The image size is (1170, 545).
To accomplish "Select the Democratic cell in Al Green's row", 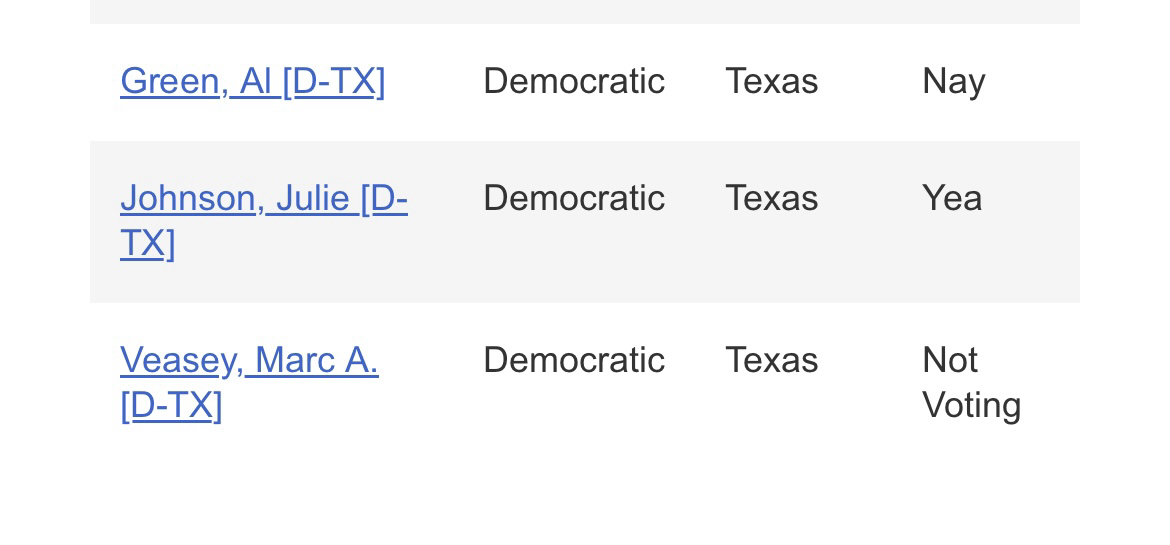I will tap(573, 81).
